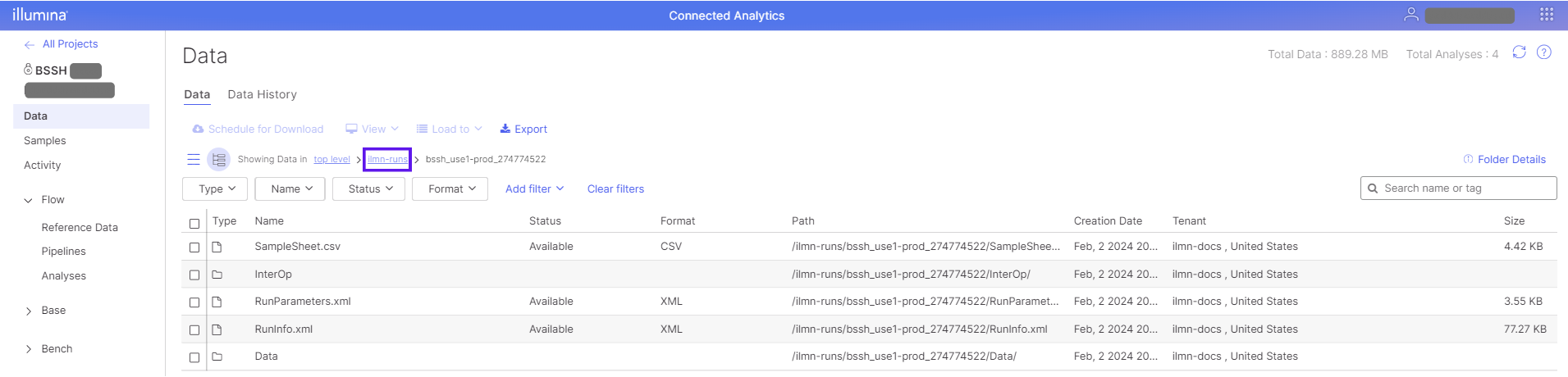The image size is (1568, 377).
Task: Toggle the hamburger list icon beside breadcrumb
Action: coord(194,159)
